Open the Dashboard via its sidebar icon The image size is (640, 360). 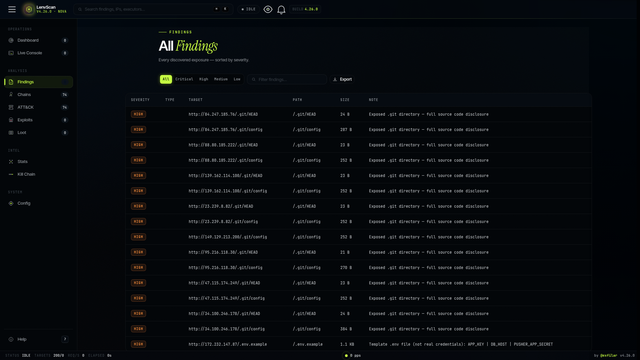pyautogui.click(x=11, y=40)
